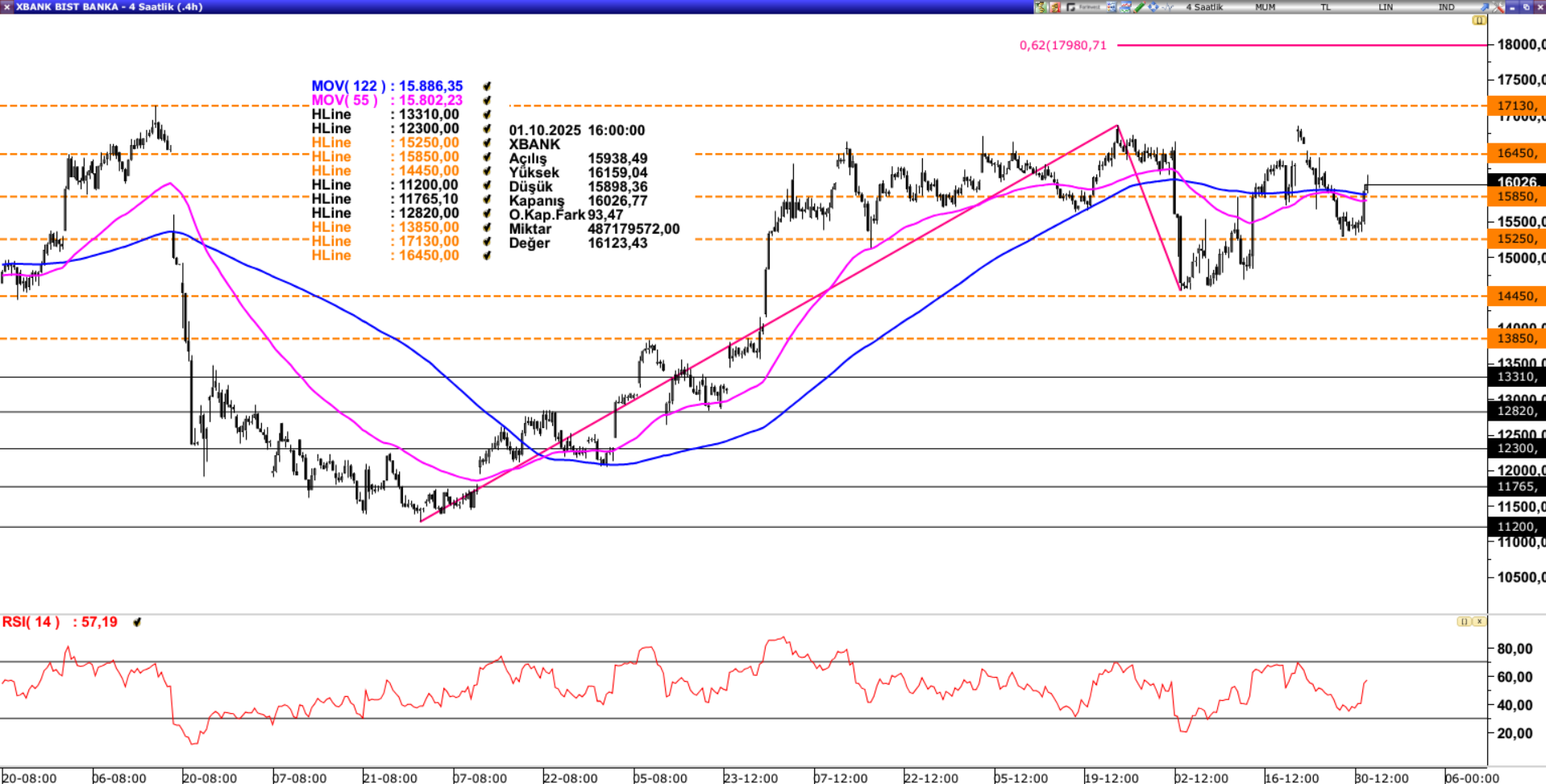The width and height of the screenshot is (1546, 784).
Task: Open the MUM chart type dropdown
Action: click(1265, 6)
